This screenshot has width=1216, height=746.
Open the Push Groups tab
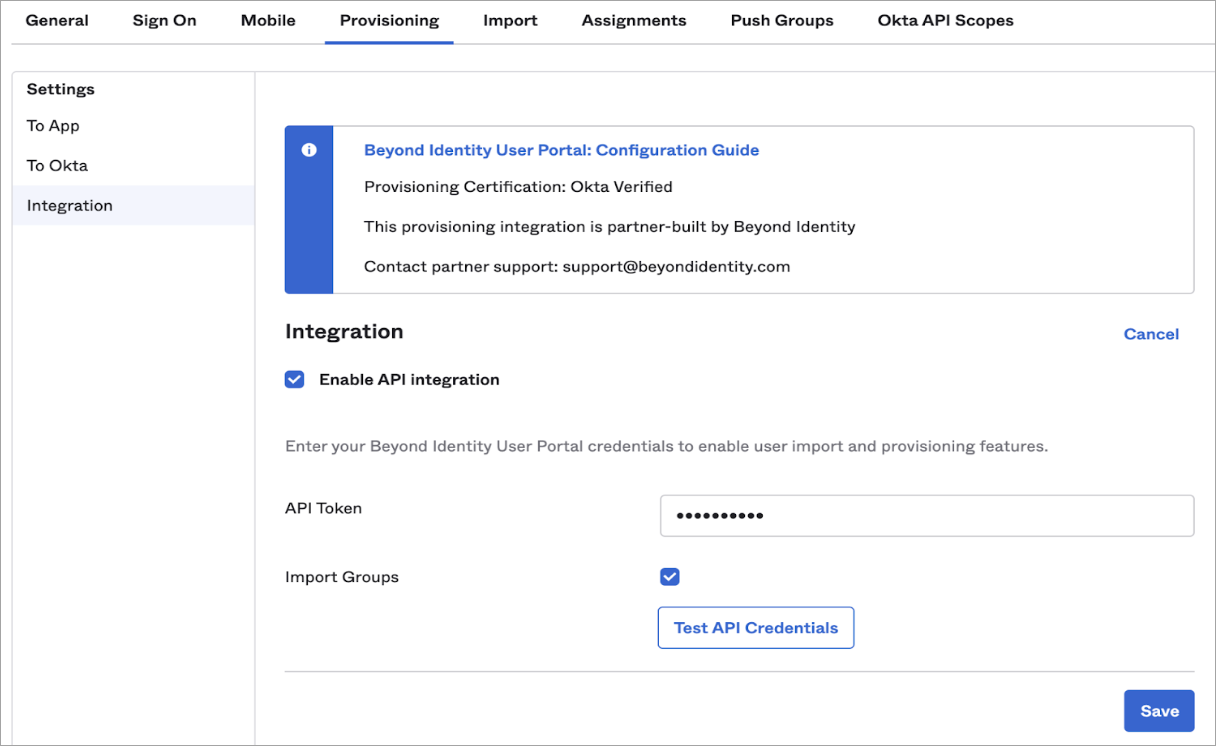click(x=782, y=21)
